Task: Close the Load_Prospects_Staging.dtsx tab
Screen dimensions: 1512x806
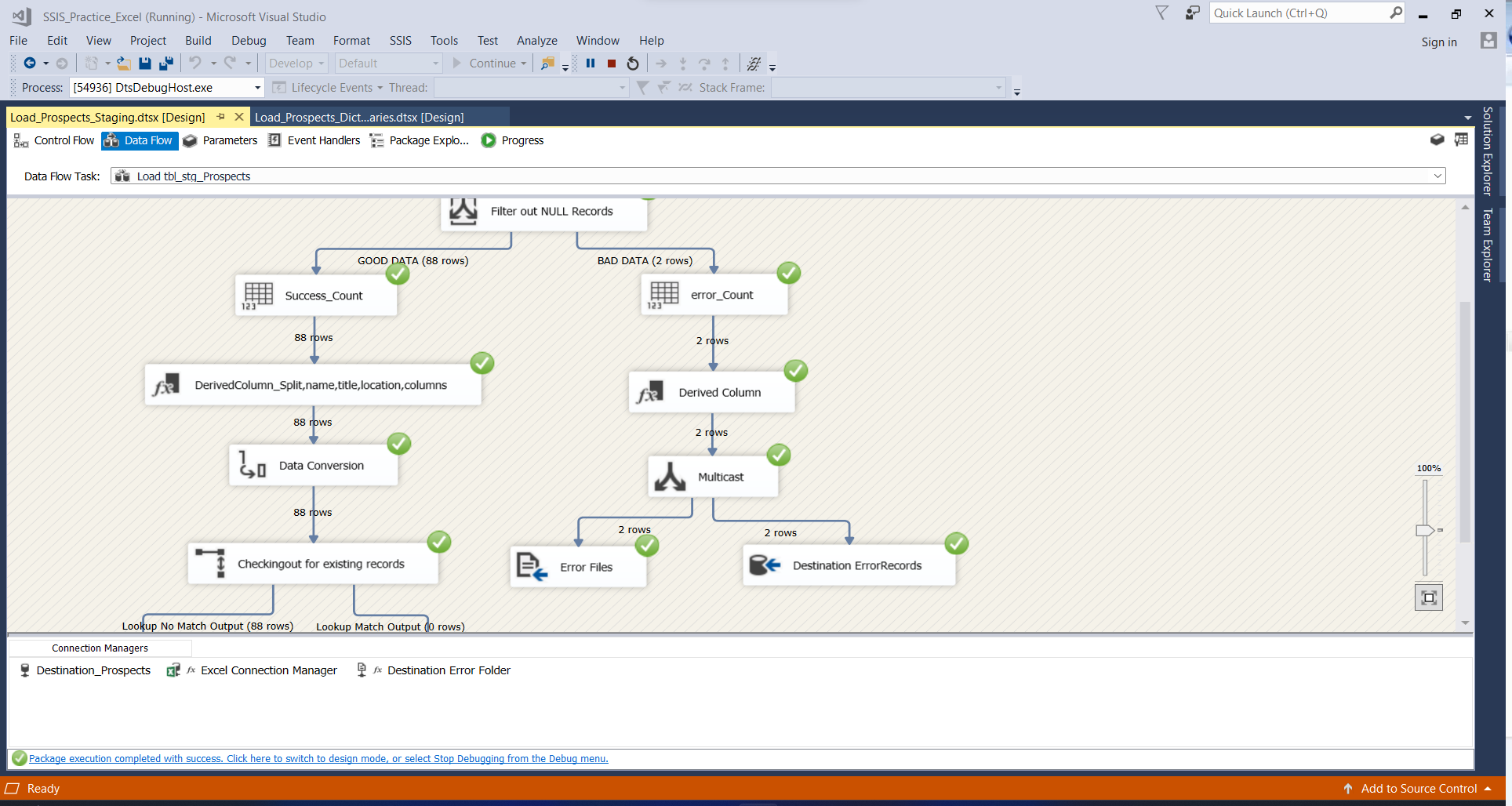Action: click(x=239, y=117)
